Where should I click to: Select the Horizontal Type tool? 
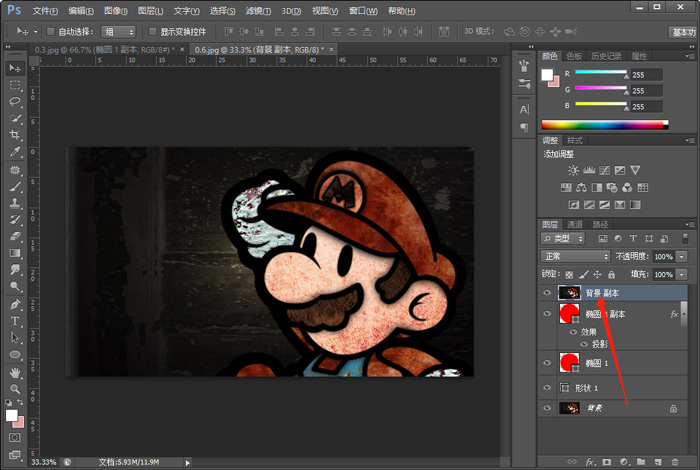(x=15, y=321)
